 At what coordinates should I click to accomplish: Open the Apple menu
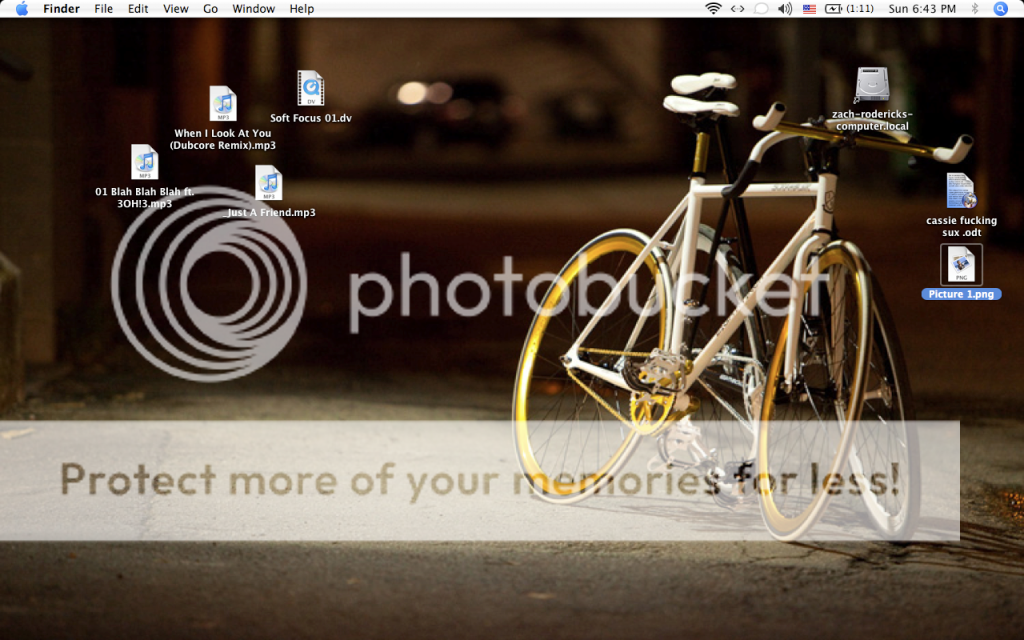click(x=21, y=9)
